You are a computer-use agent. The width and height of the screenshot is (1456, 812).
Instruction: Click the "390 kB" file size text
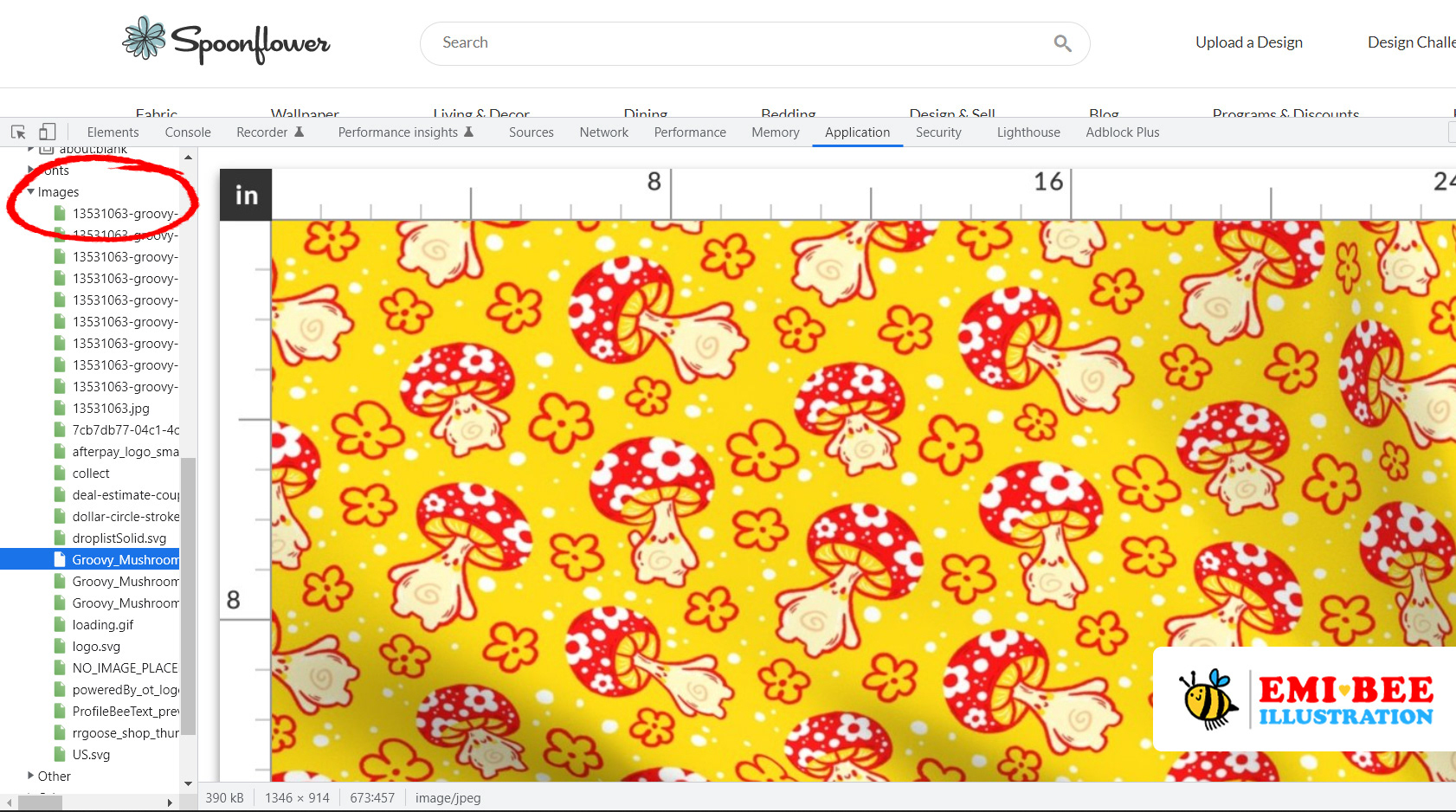(224, 797)
